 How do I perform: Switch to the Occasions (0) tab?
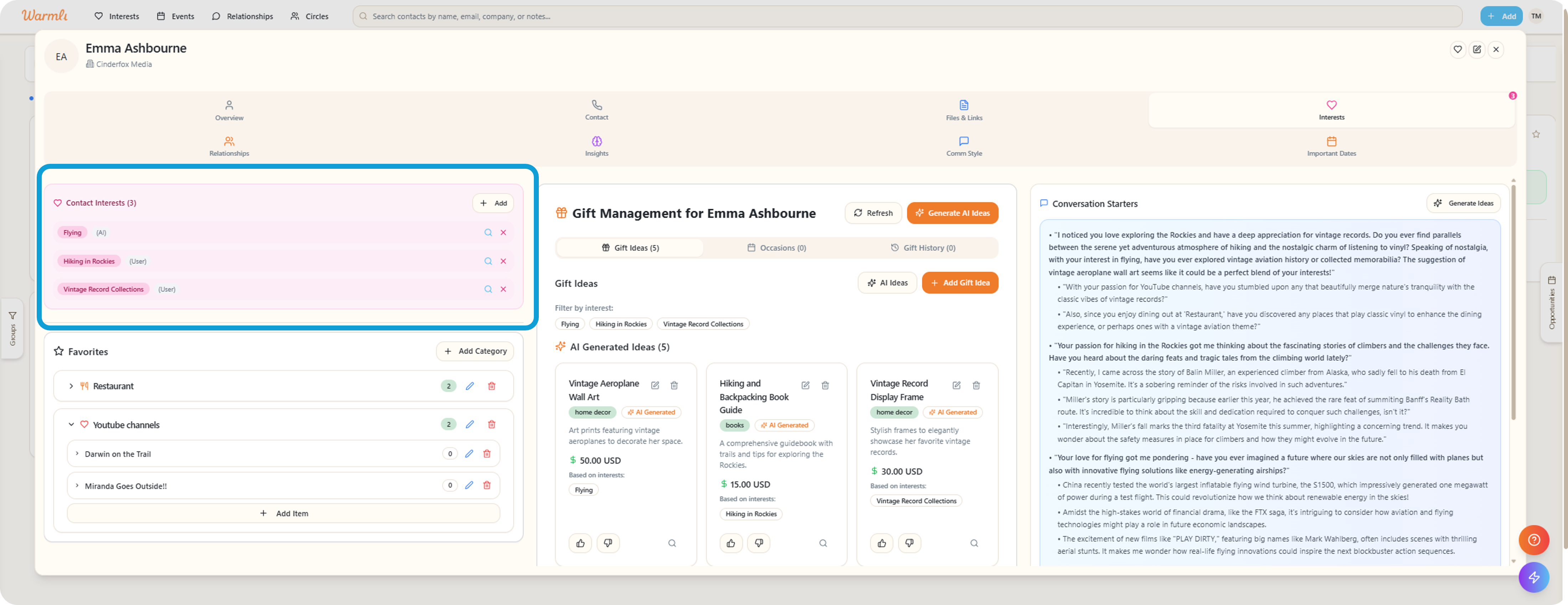click(x=777, y=247)
